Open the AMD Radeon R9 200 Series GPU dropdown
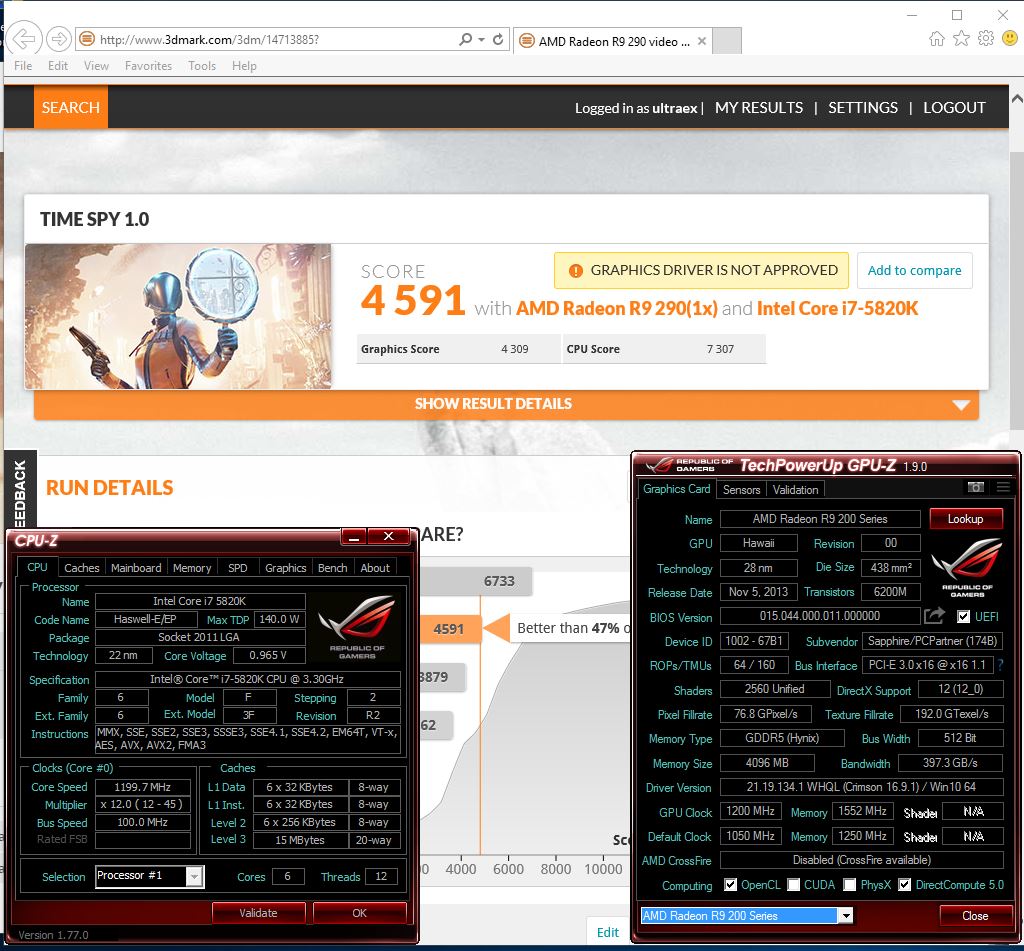1024x951 pixels. pyautogui.click(x=846, y=916)
